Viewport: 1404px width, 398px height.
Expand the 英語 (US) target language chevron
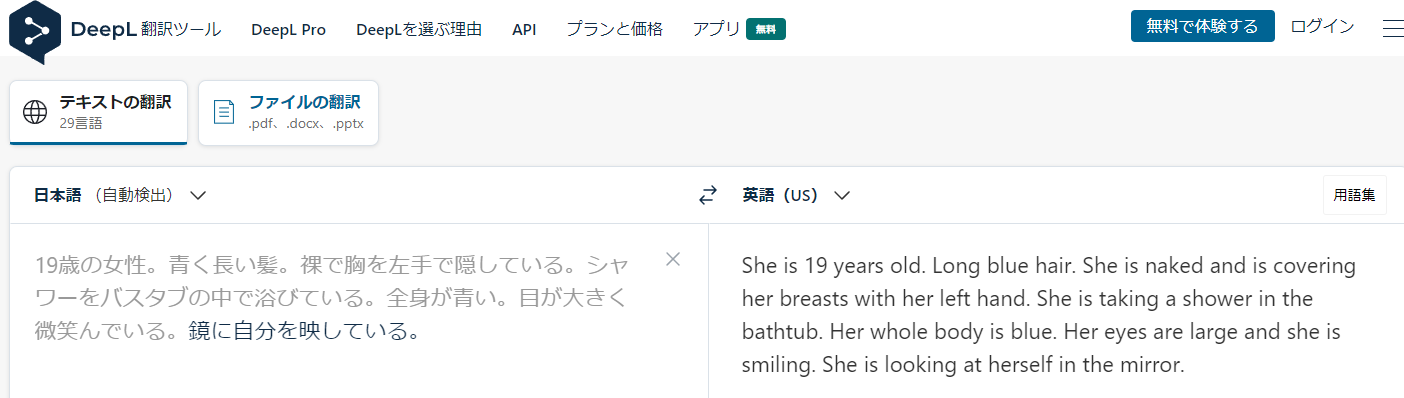(x=841, y=195)
